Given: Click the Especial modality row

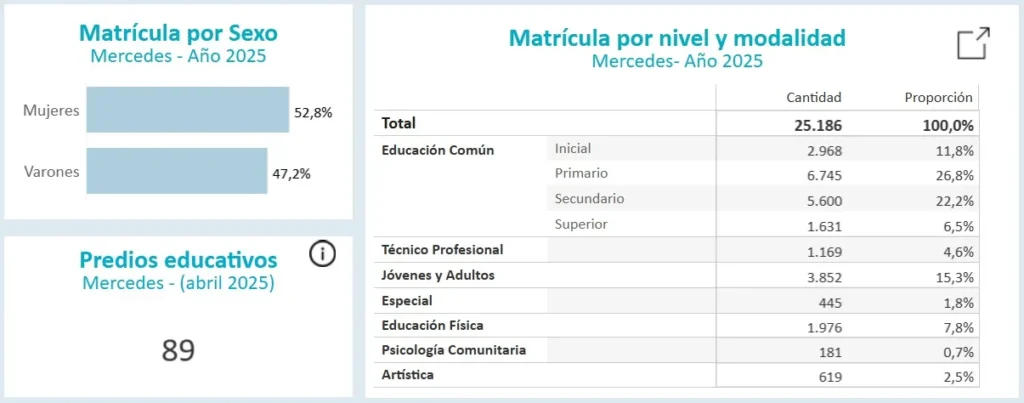Looking at the screenshot, I should coord(407,300).
